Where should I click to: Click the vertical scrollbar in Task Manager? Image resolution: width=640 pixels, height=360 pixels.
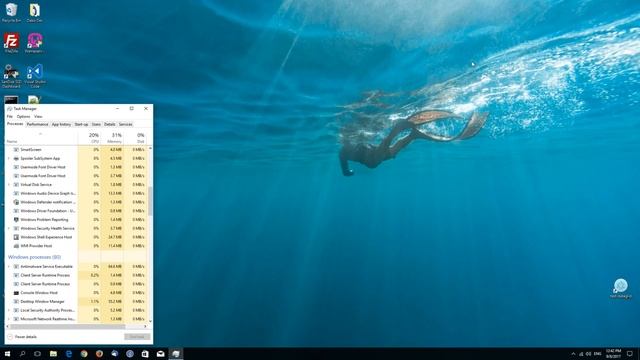click(150, 201)
